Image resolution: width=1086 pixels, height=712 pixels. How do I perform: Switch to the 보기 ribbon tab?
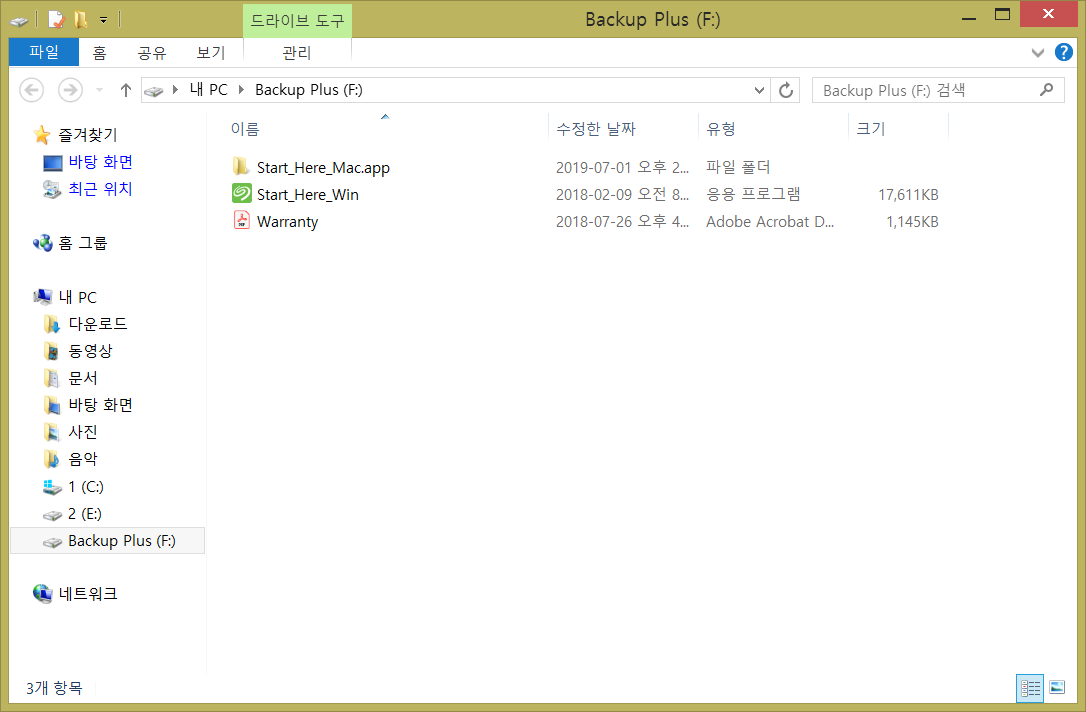[x=211, y=53]
